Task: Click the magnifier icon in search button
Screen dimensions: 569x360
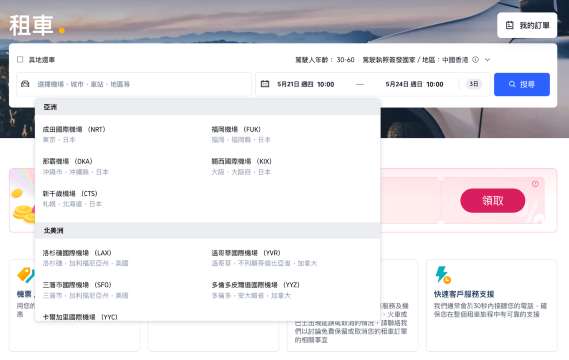Action: tap(512, 85)
